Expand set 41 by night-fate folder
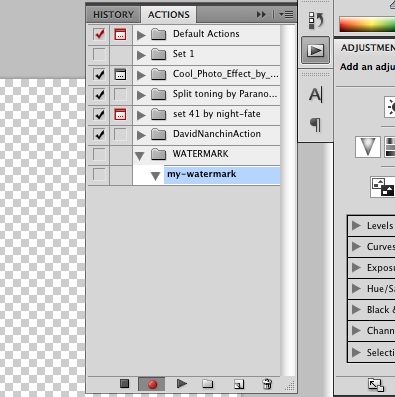Viewport: 395px width, 397px height. (x=141, y=115)
